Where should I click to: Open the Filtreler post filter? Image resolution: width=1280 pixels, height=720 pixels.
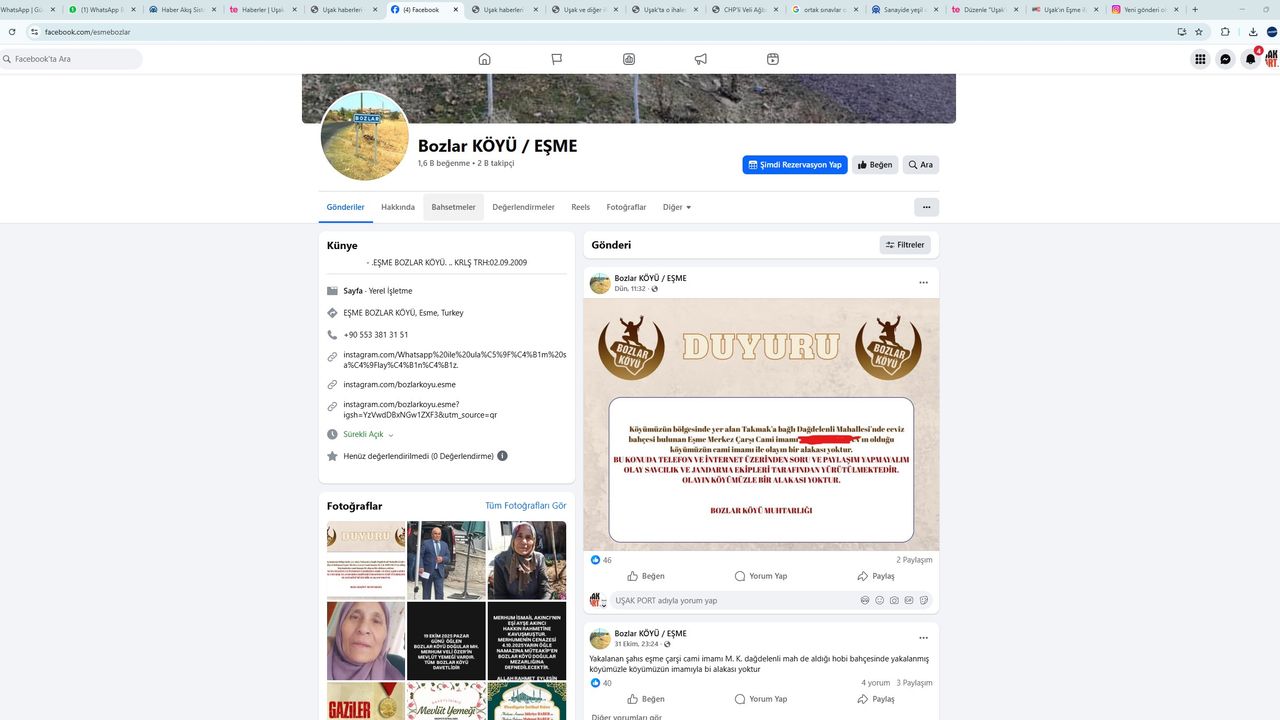(x=905, y=245)
